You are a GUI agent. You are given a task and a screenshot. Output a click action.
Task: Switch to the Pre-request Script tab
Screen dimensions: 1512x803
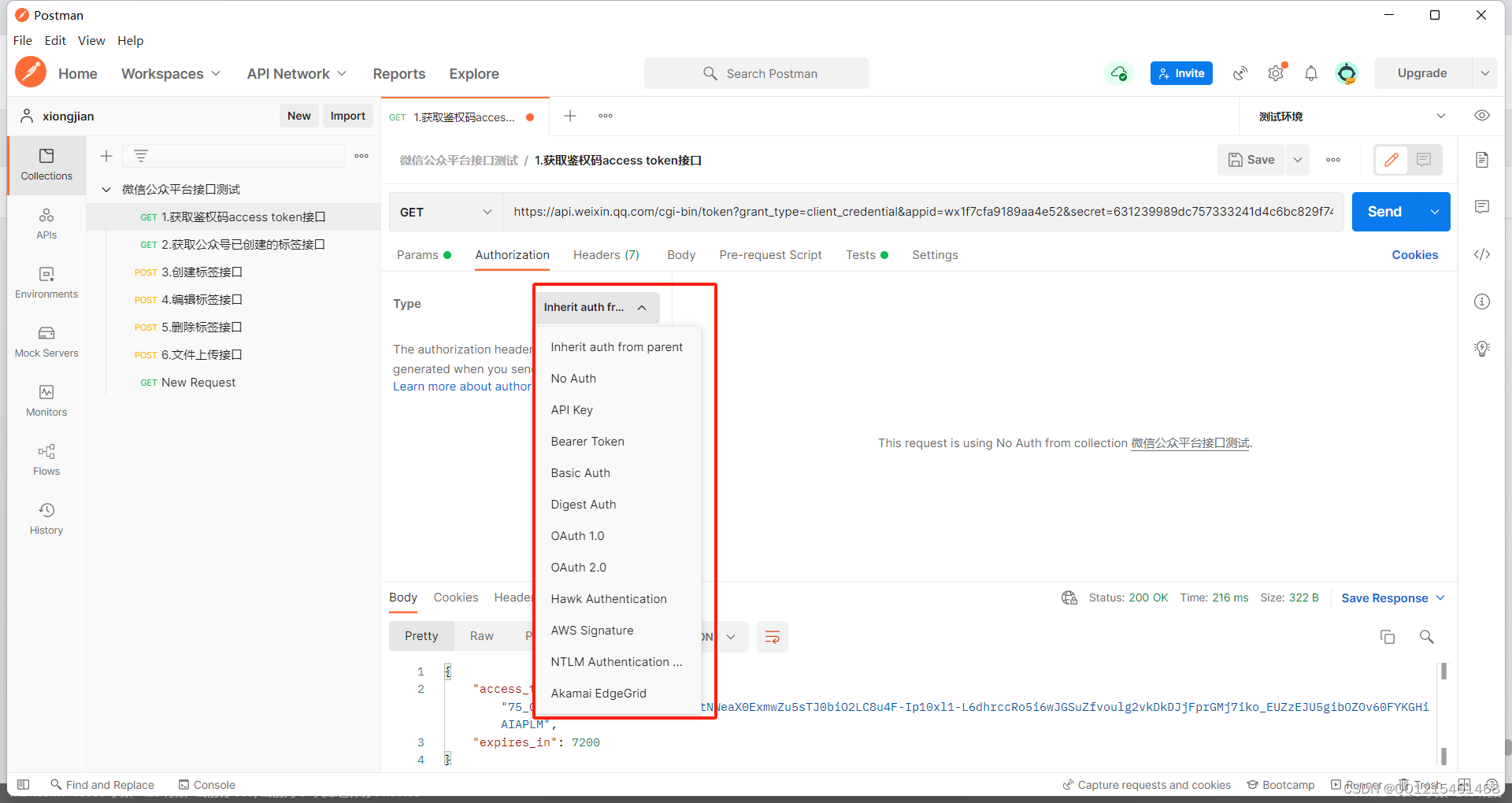pyautogui.click(x=770, y=255)
